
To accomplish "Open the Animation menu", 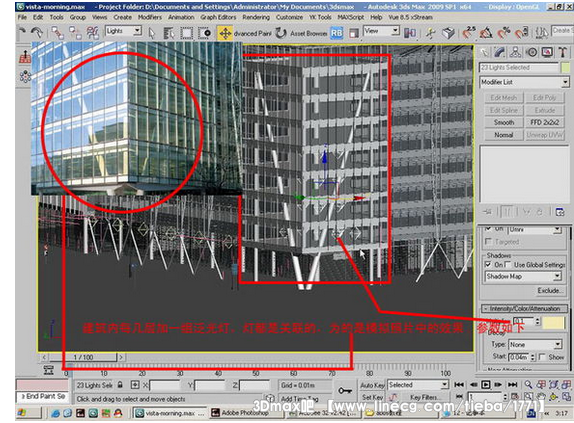I will click(181, 17).
